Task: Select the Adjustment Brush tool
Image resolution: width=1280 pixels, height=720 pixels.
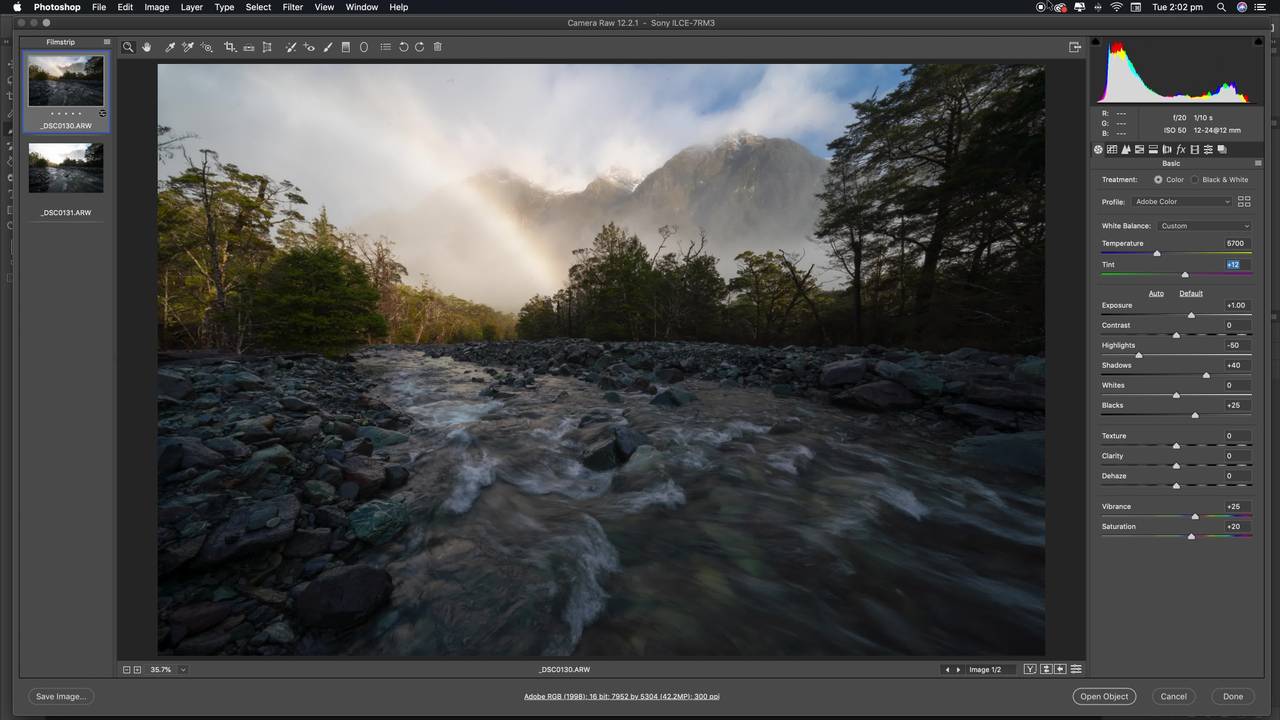Action: click(x=327, y=47)
